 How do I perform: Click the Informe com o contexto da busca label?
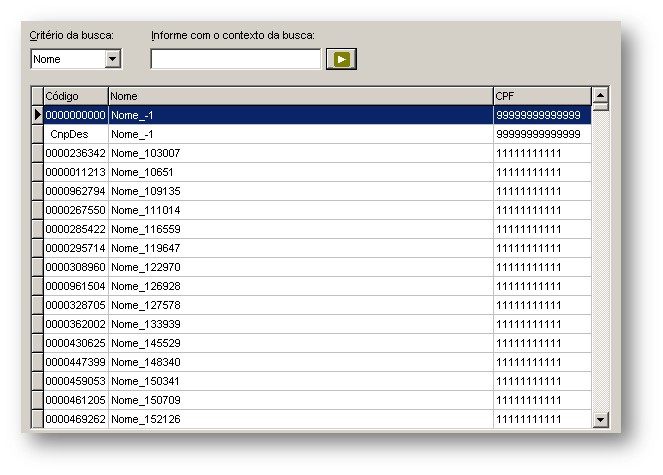tap(233, 36)
